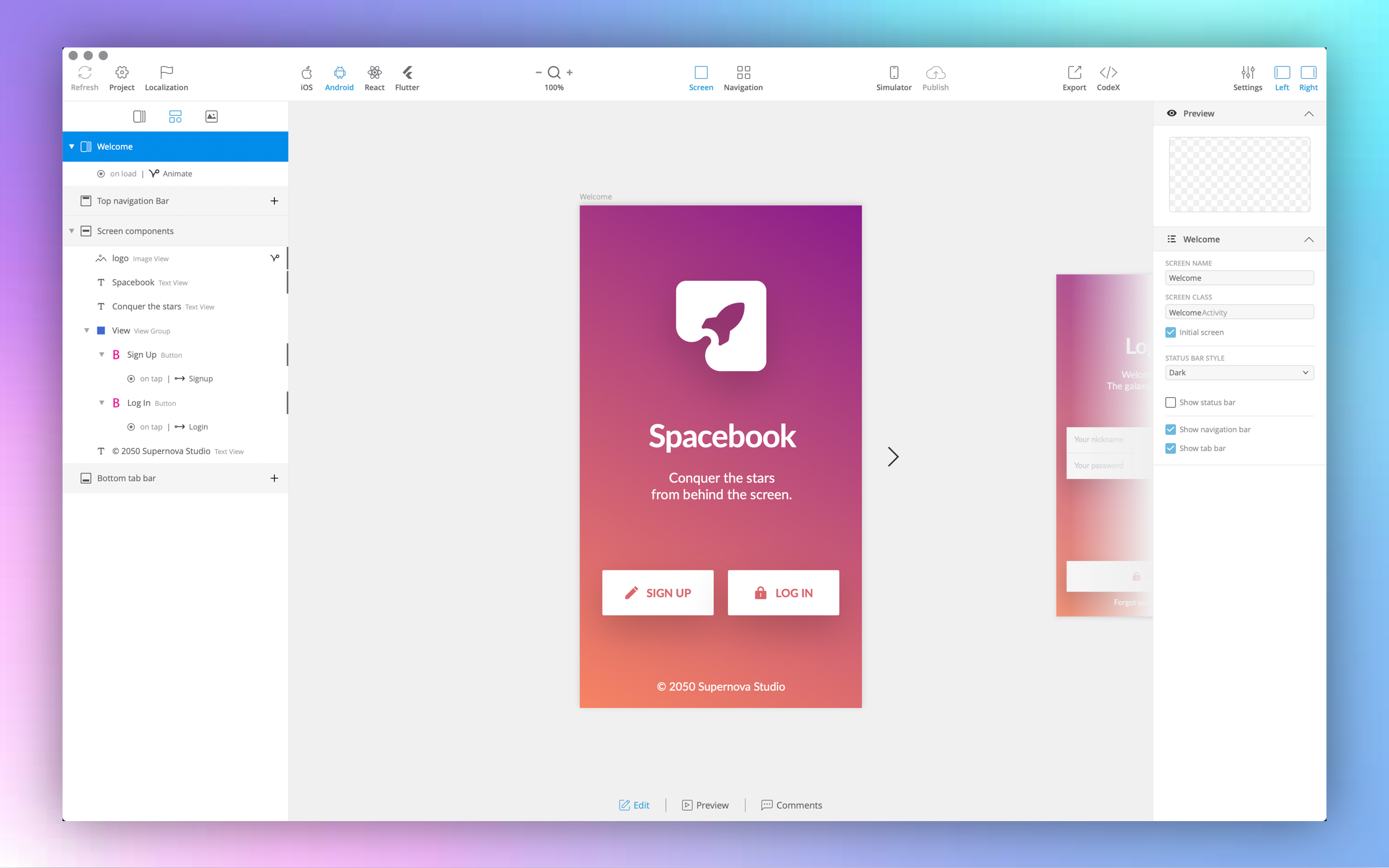The height and width of the screenshot is (868, 1389).
Task: Disable the Initial screen checkbox
Action: point(1170,332)
